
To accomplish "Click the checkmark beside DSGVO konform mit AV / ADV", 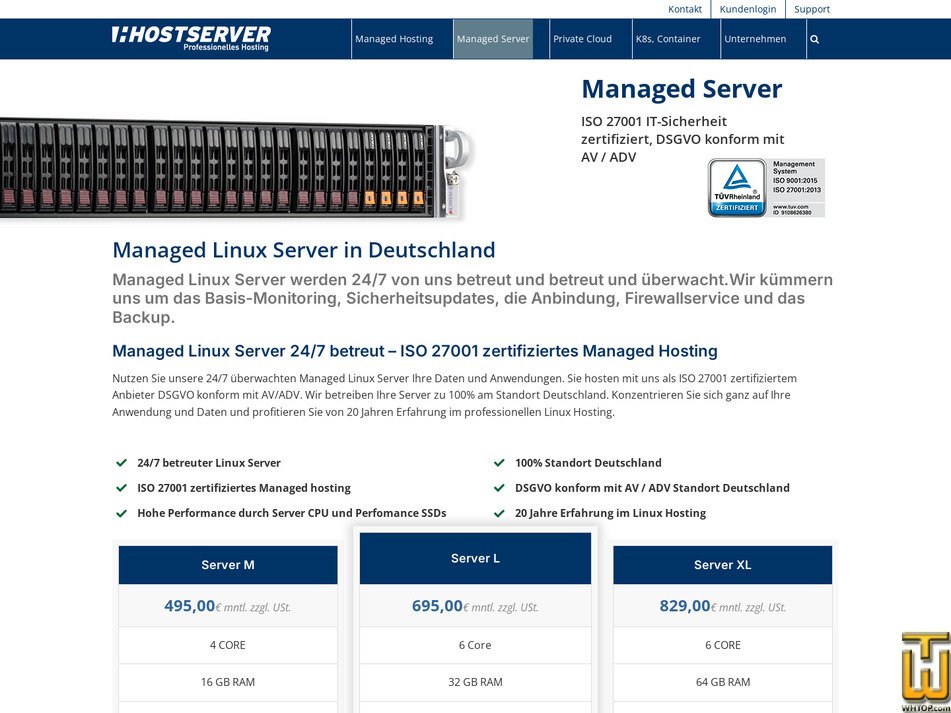I will [x=499, y=487].
